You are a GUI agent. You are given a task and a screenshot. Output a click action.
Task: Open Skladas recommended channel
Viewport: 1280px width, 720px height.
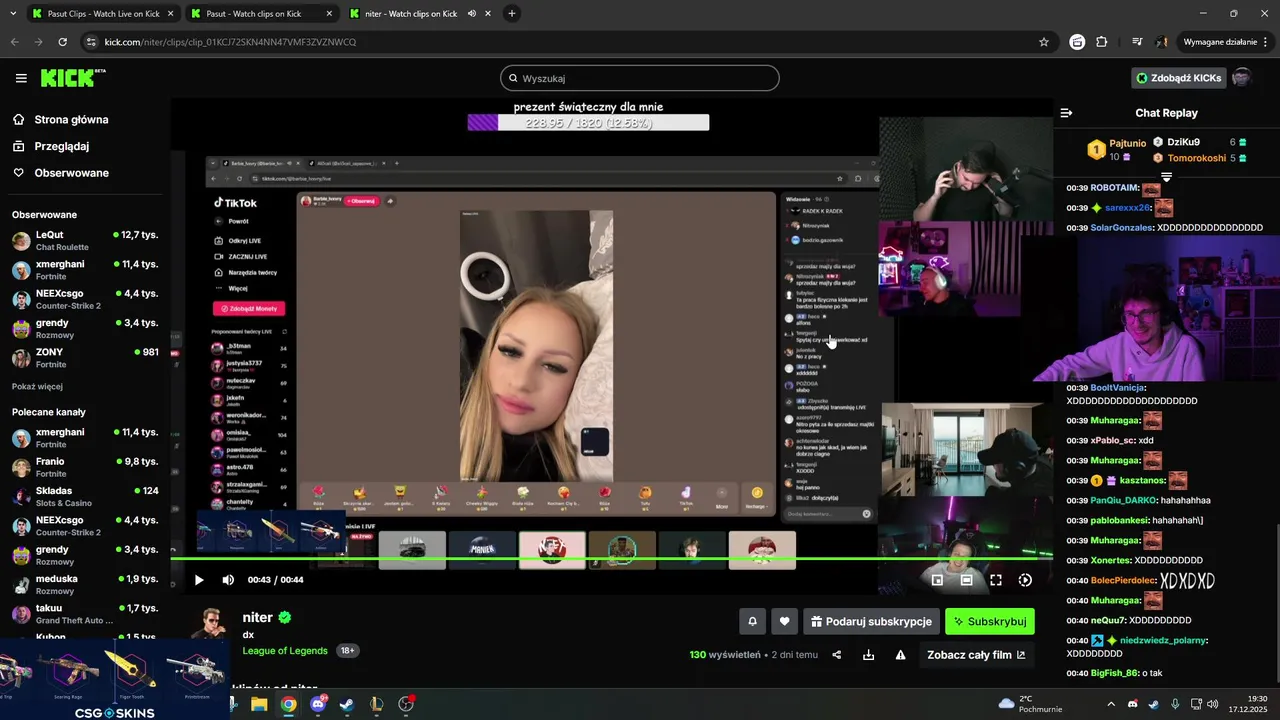pyautogui.click(x=85, y=496)
